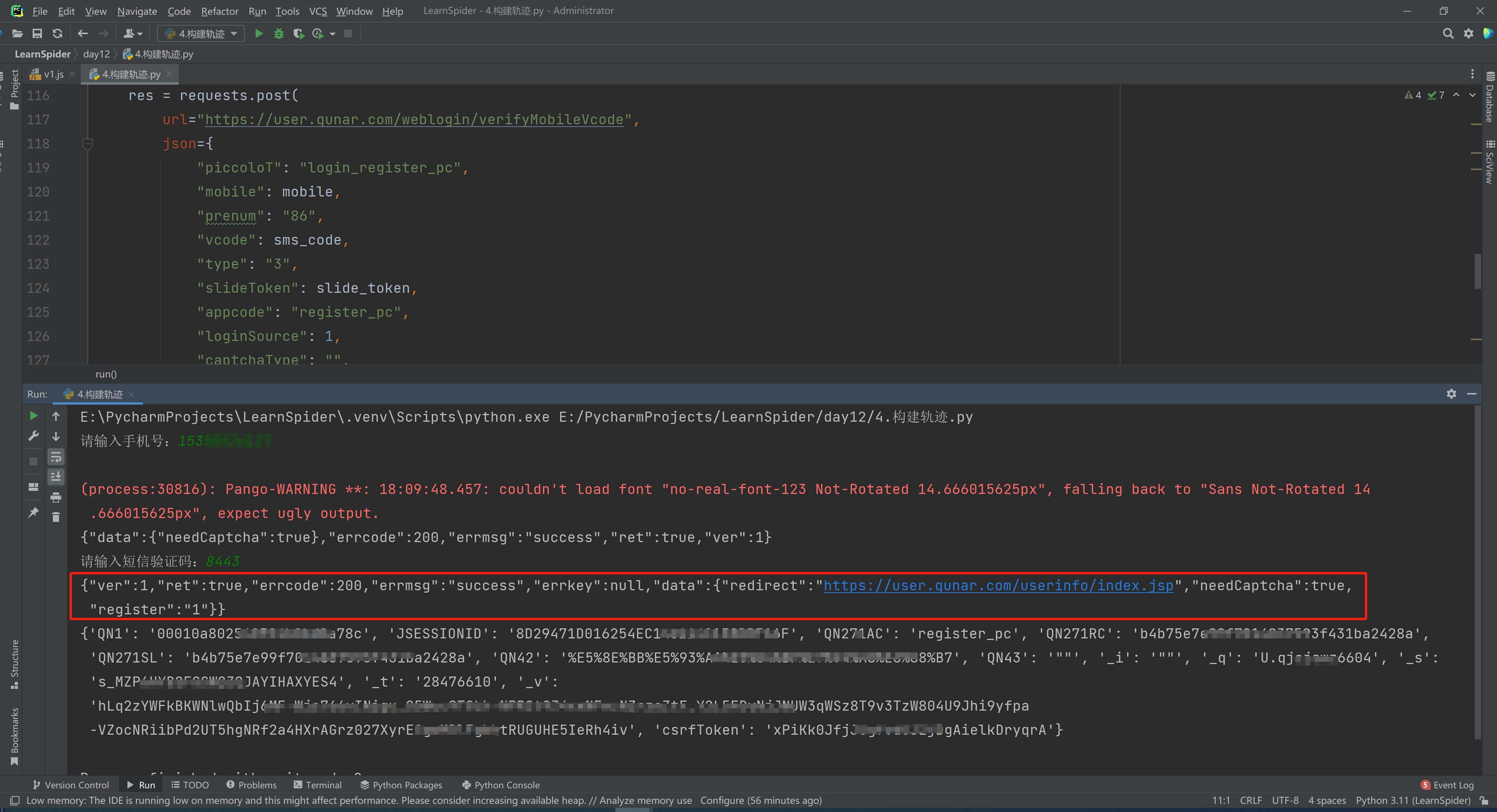Hide the Run tool window with minus icon
The height and width of the screenshot is (812, 1497).
point(1472,394)
